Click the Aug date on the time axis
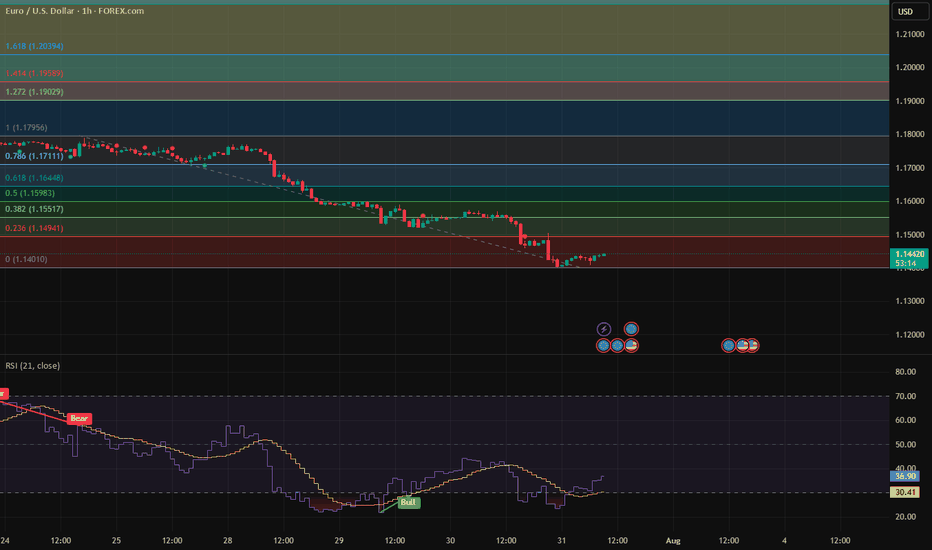Viewport: 932px width, 550px height. [673, 540]
